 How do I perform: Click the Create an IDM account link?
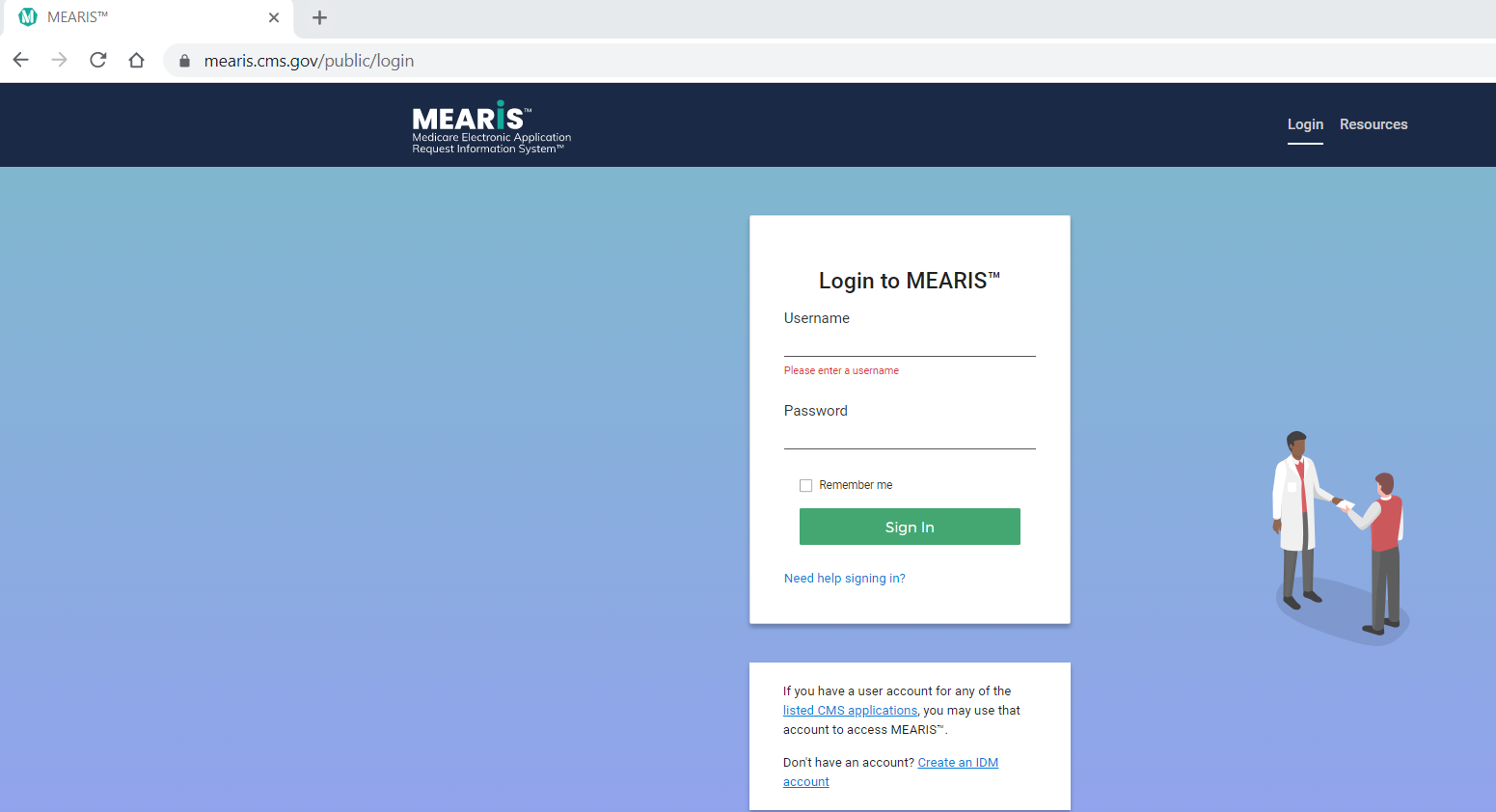click(957, 763)
